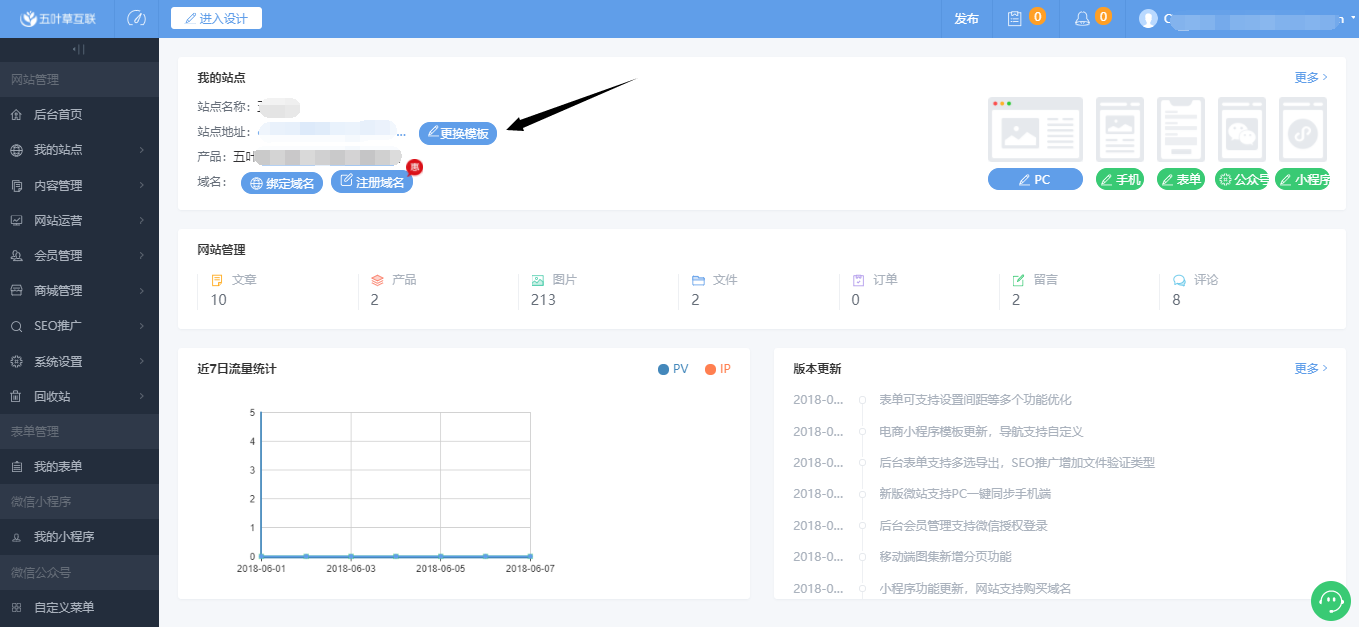Image resolution: width=1359 pixels, height=627 pixels.
Task: Go to 后台首页 in sidebar
Action: 58,115
